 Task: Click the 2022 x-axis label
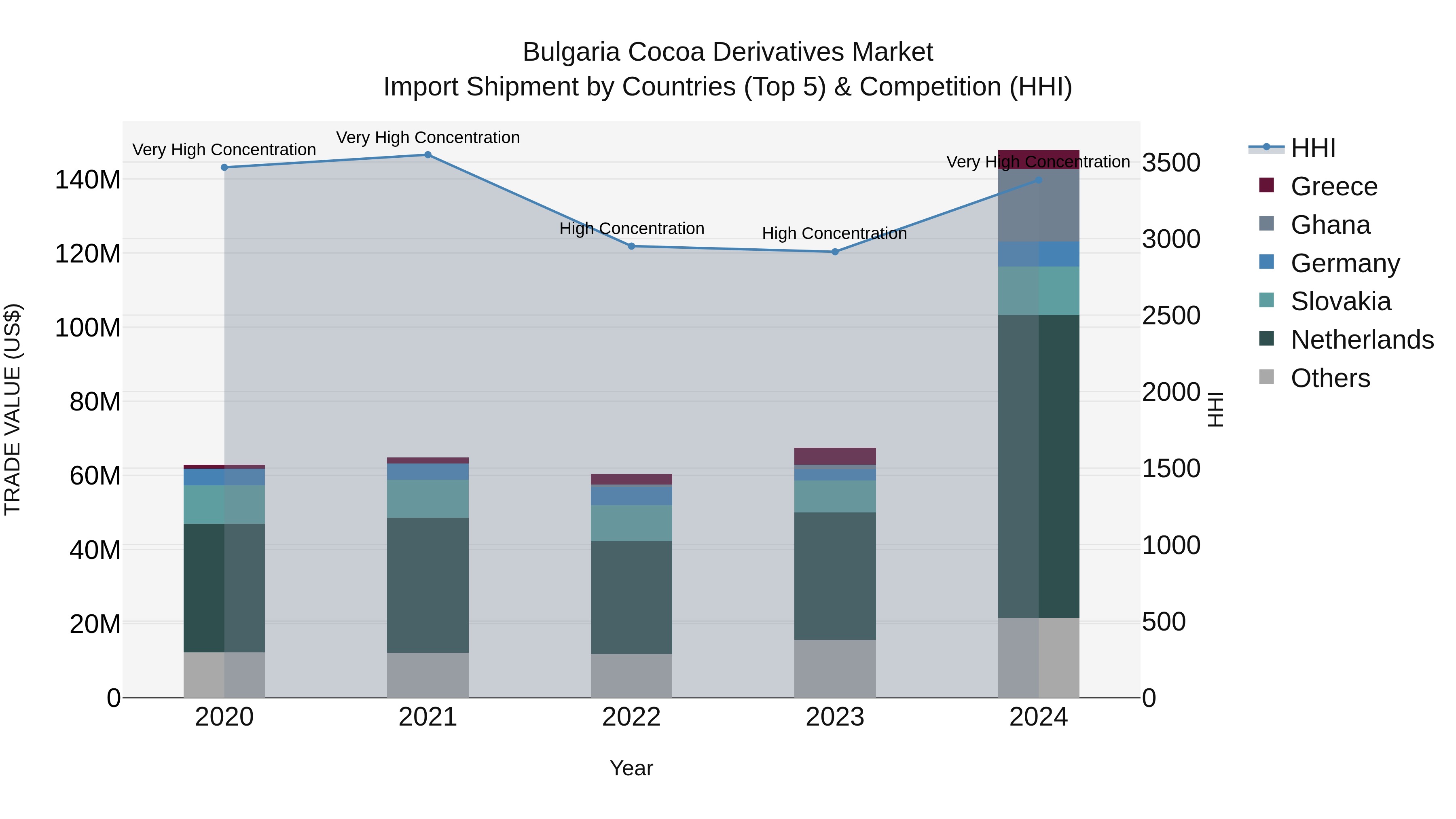631,717
